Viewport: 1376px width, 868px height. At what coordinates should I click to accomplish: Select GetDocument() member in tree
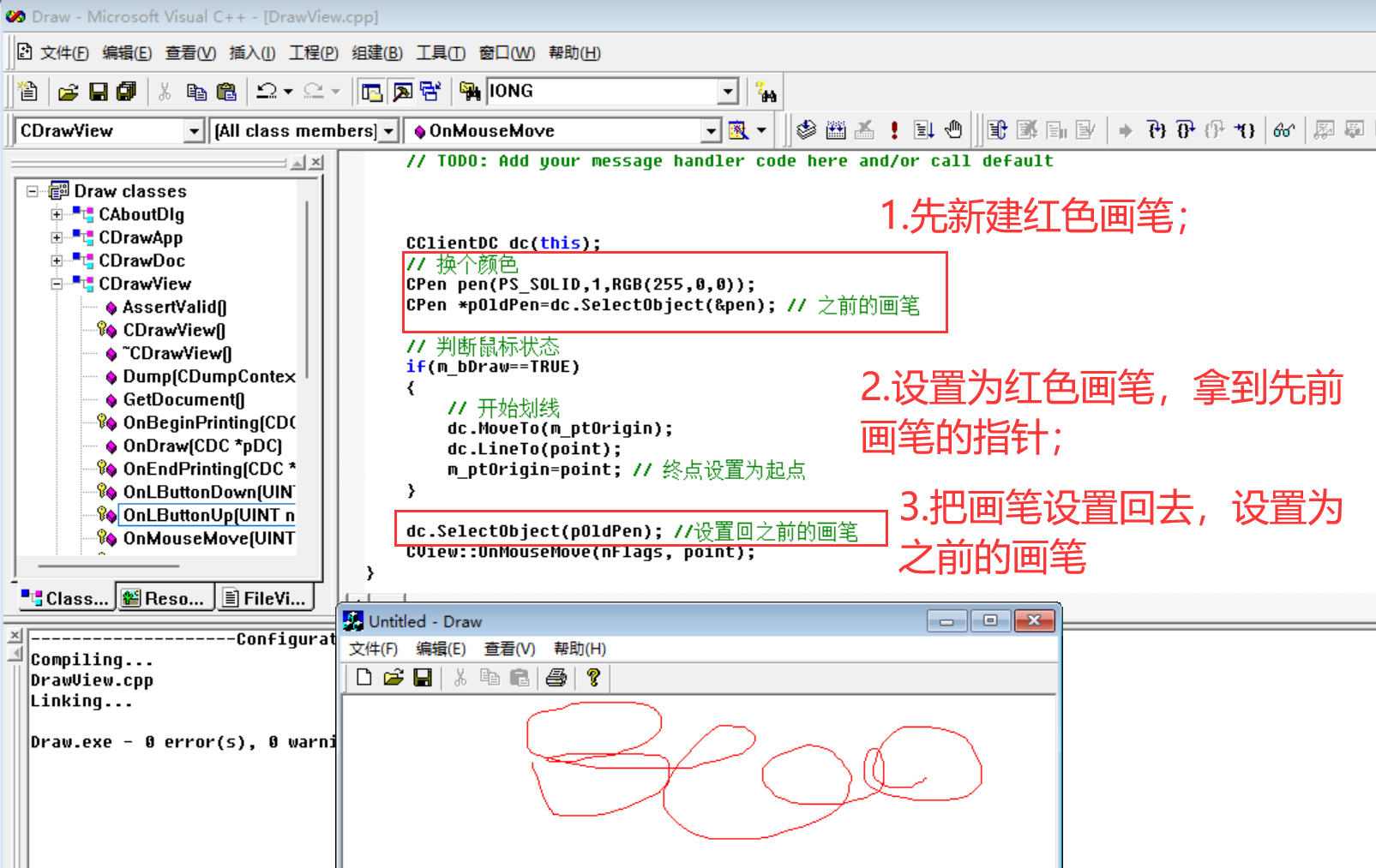183,399
